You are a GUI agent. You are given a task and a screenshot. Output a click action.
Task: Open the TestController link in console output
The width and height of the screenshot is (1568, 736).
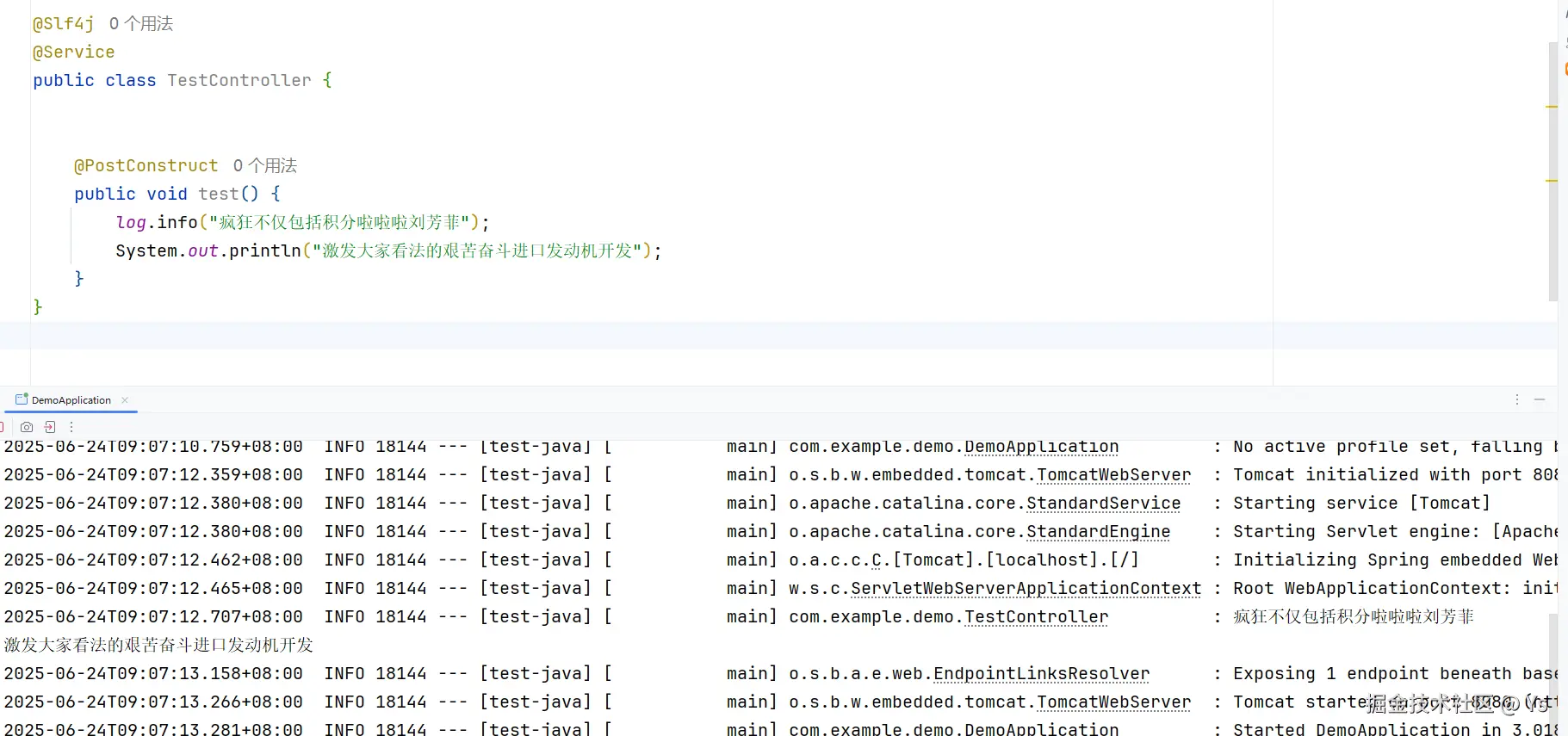[1036, 616]
